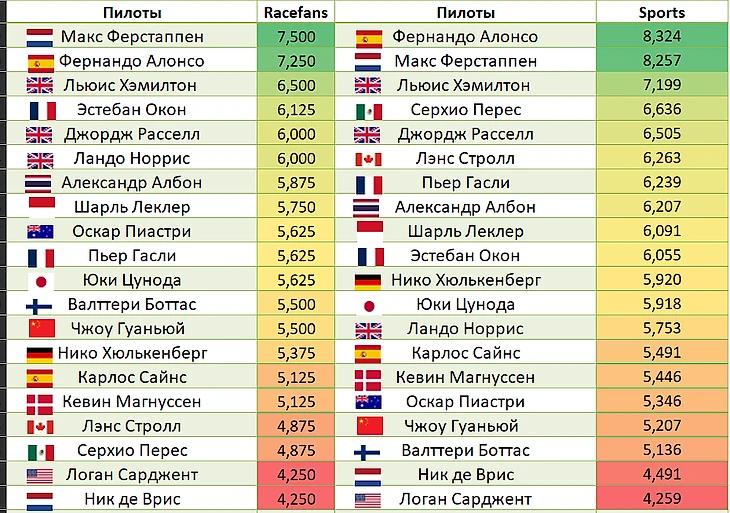Click Chinese flag beside Чжоу Гуаньюй in right table
This screenshot has height=513, width=730.
click(x=369, y=427)
